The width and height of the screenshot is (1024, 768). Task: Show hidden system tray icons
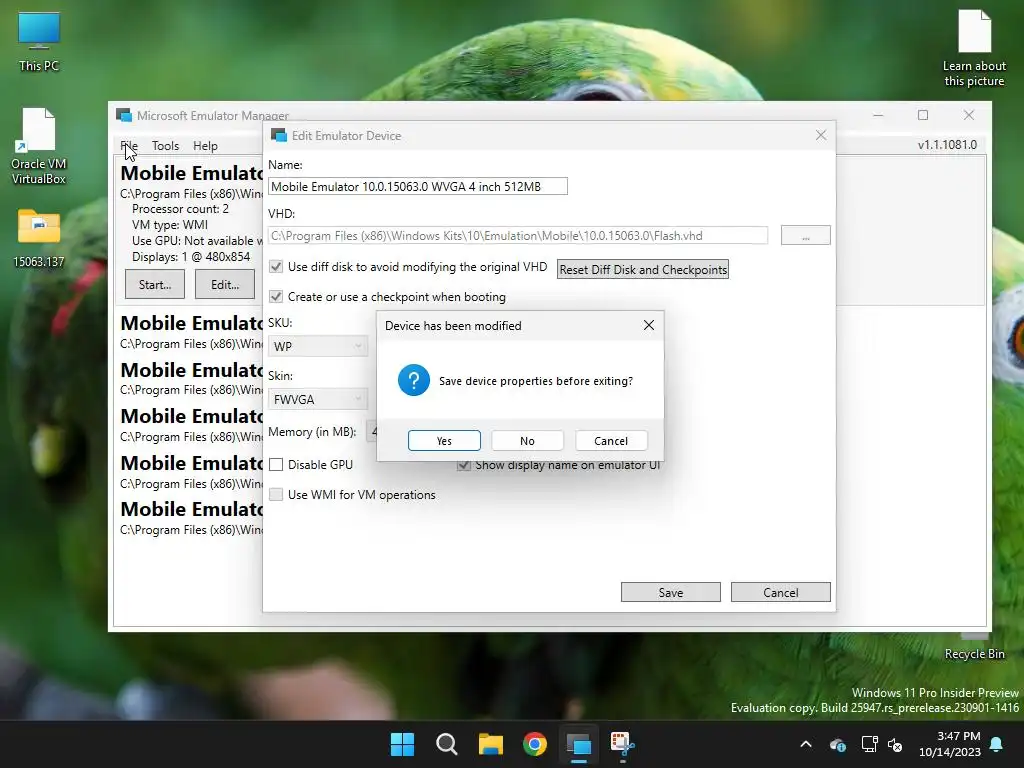[806, 744]
